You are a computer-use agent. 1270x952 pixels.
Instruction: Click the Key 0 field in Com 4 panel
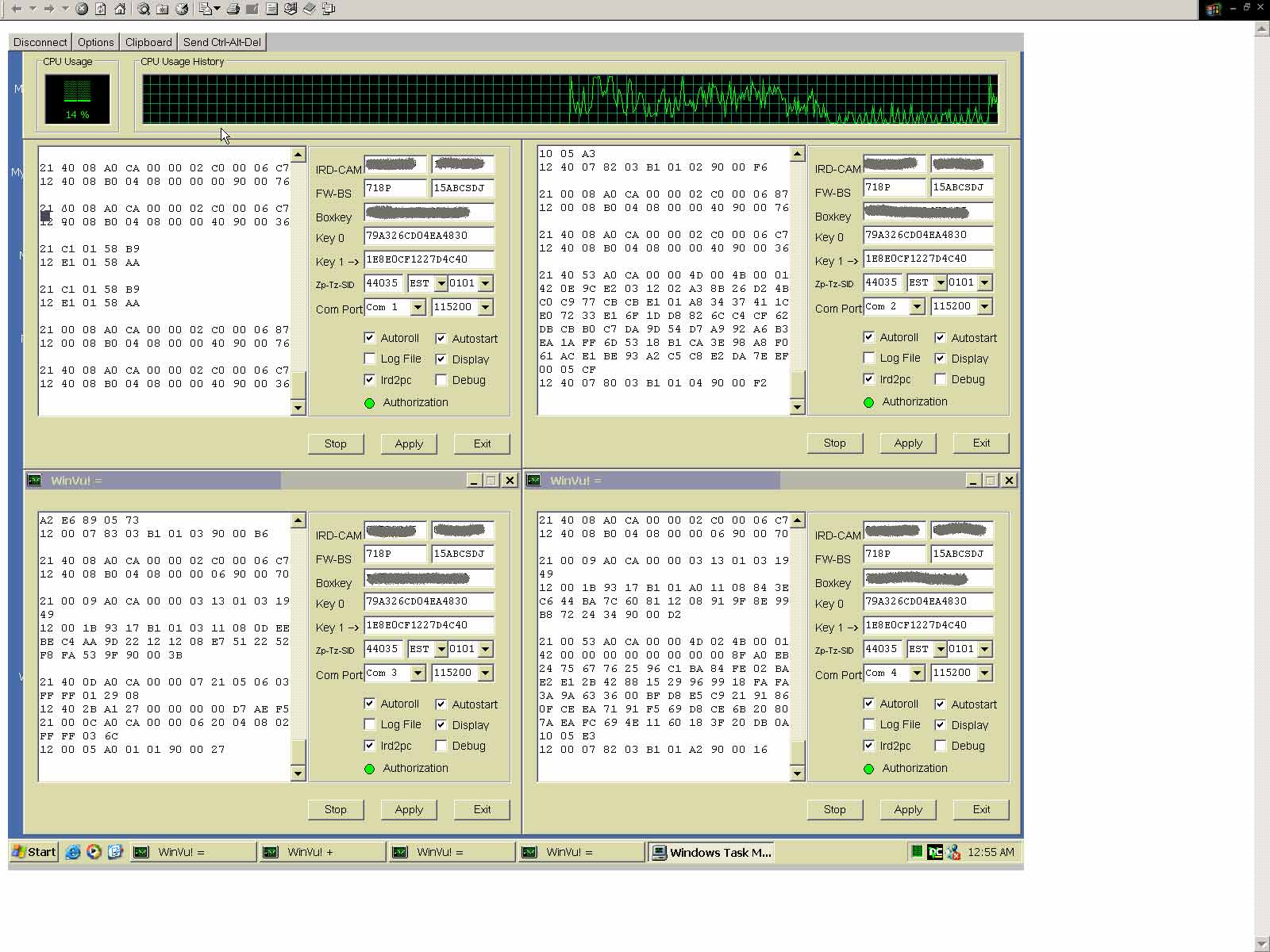(927, 601)
